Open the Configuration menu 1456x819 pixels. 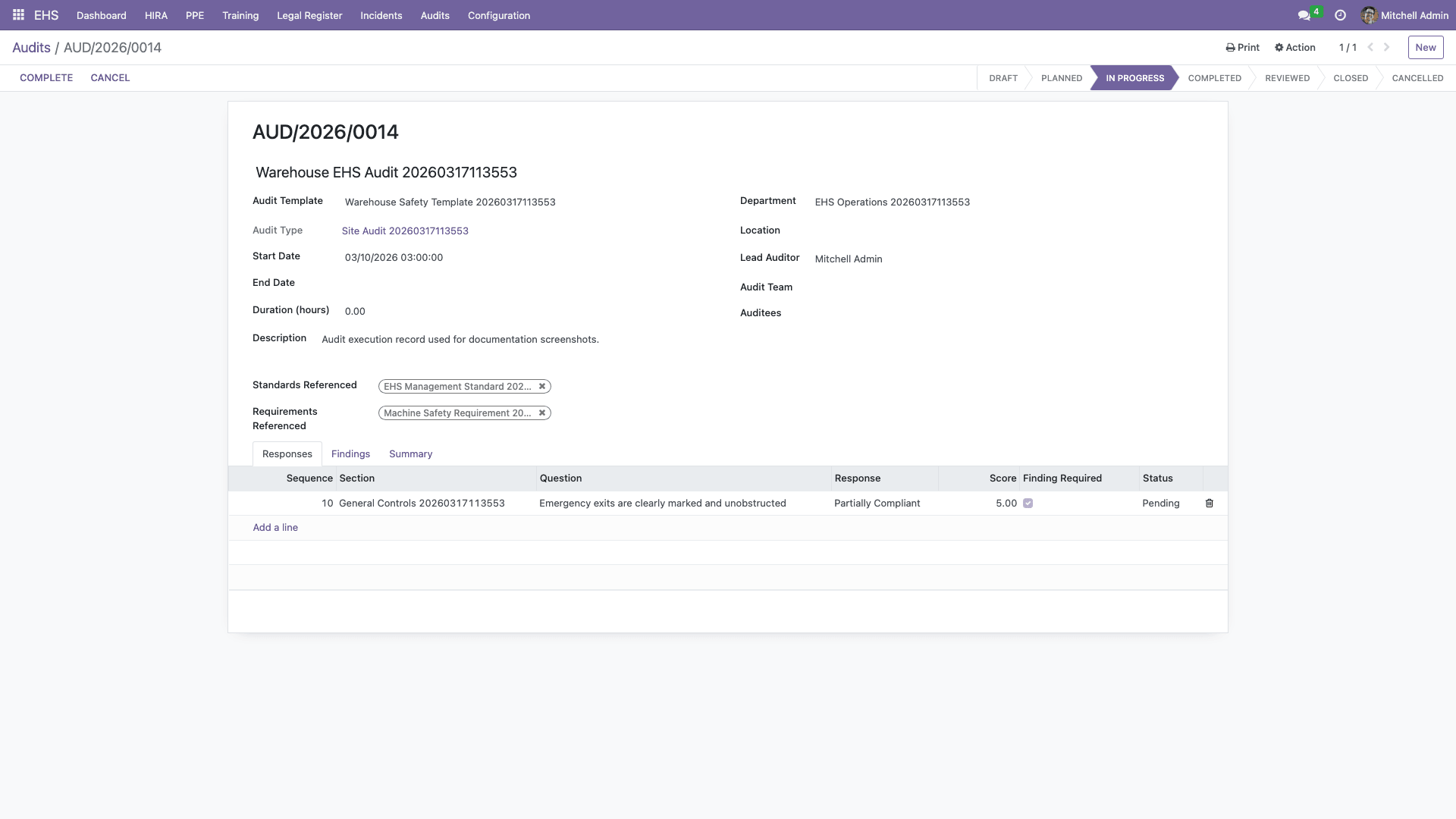pos(498,15)
